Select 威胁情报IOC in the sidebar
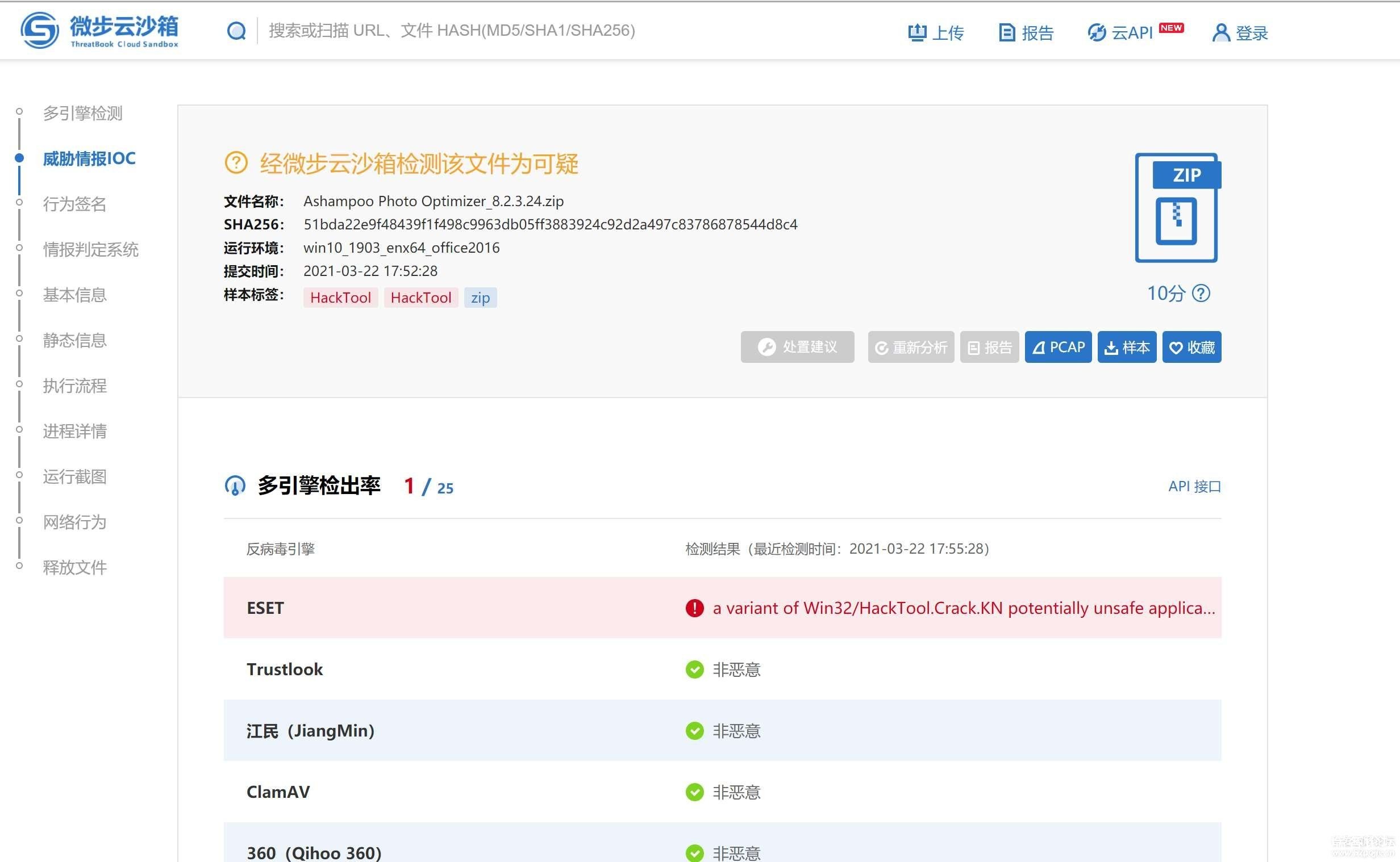 (89, 158)
